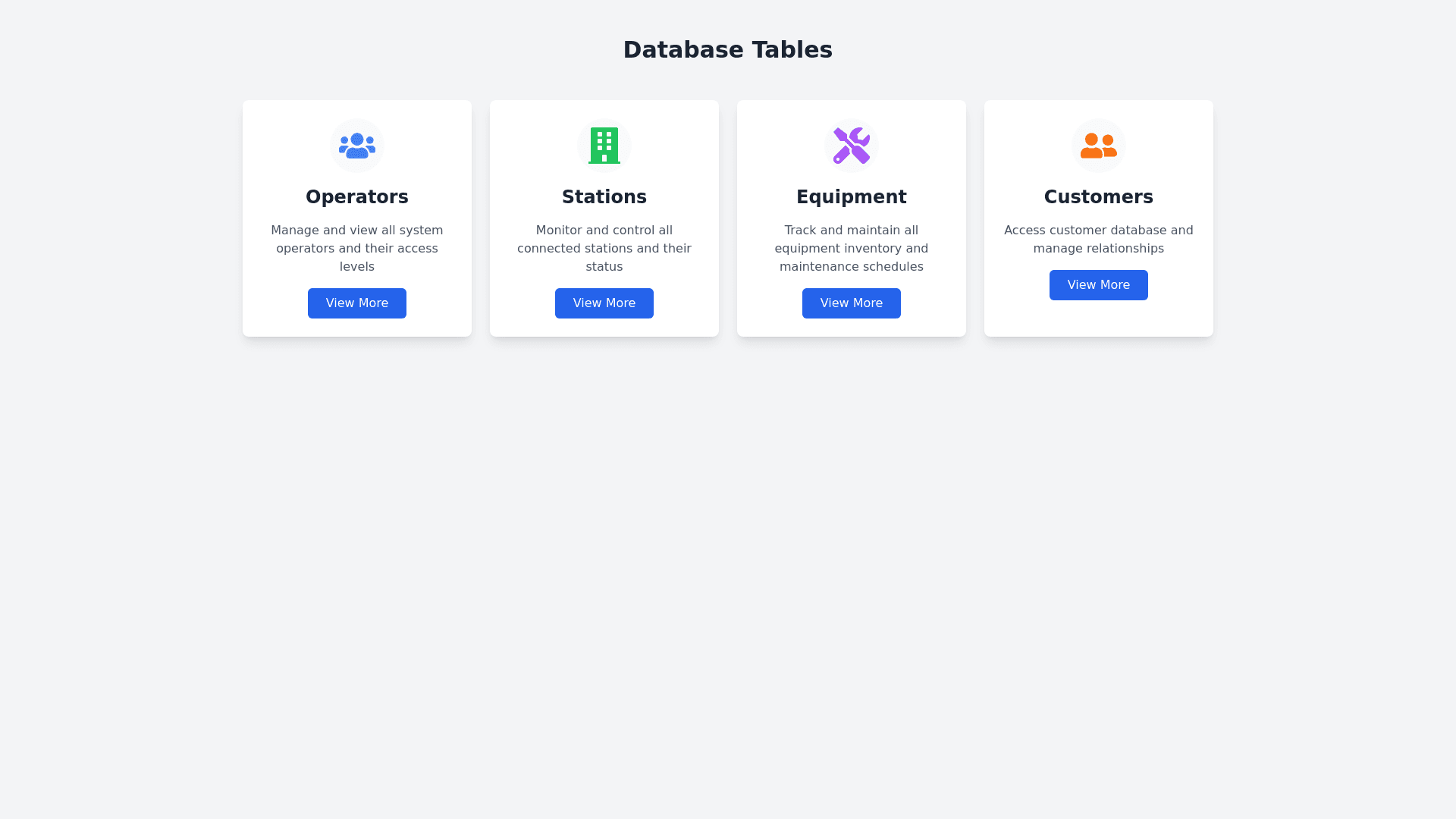Click Equipment description about maintenance schedules

coord(852,249)
